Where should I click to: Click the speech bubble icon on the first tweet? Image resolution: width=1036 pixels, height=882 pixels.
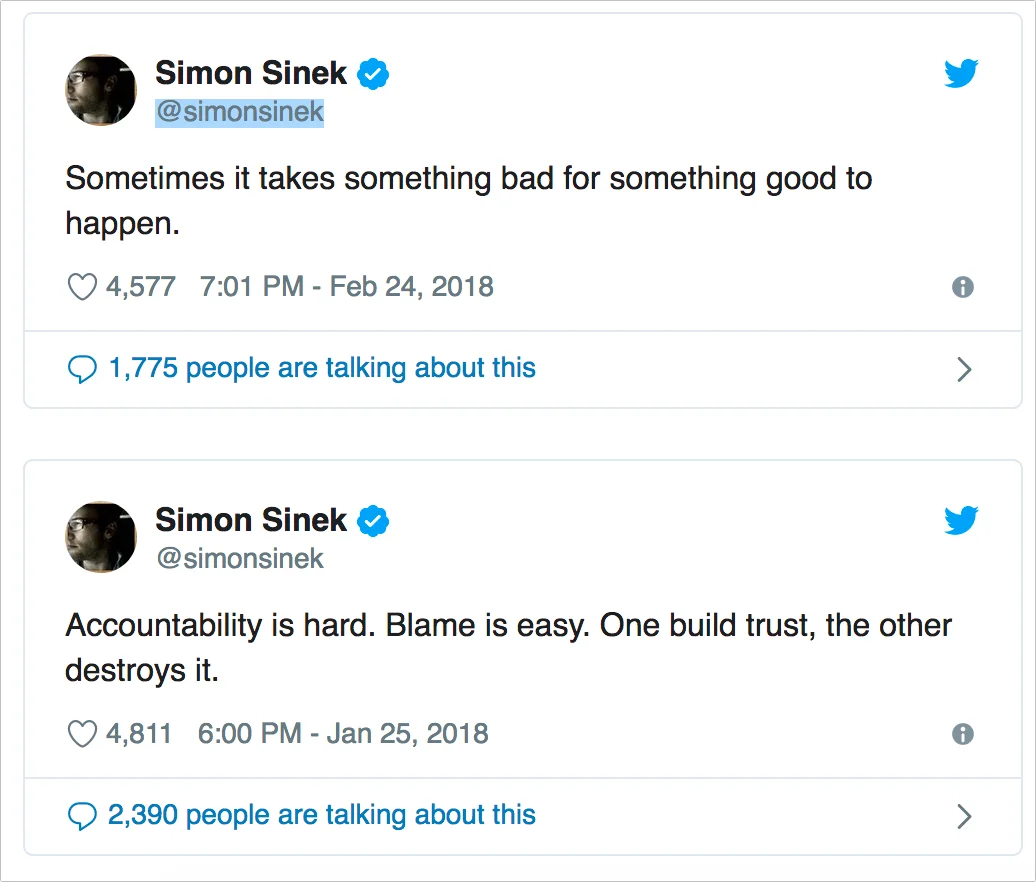(x=83, y=370)
